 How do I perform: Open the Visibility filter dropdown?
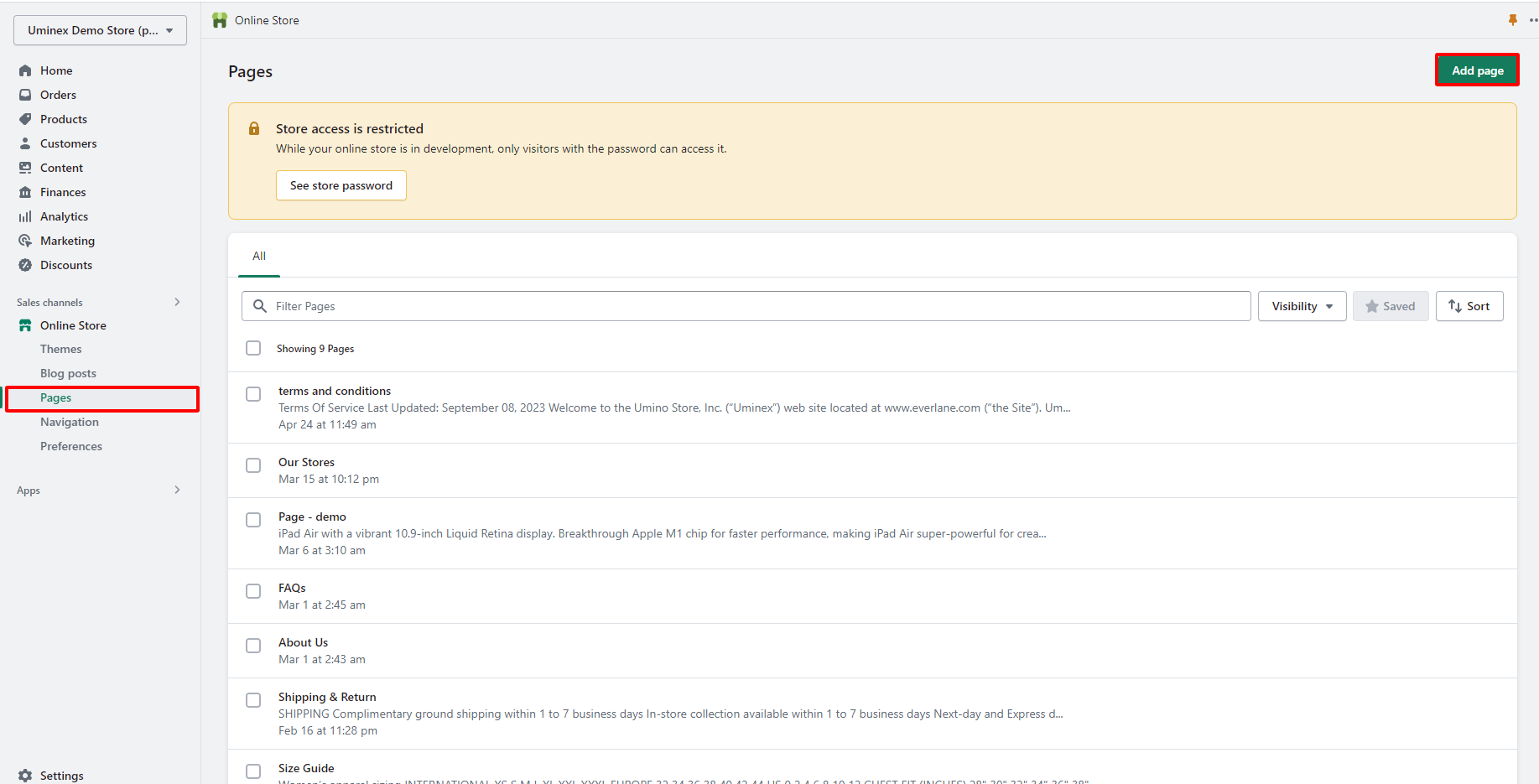tap(1302, 306)
